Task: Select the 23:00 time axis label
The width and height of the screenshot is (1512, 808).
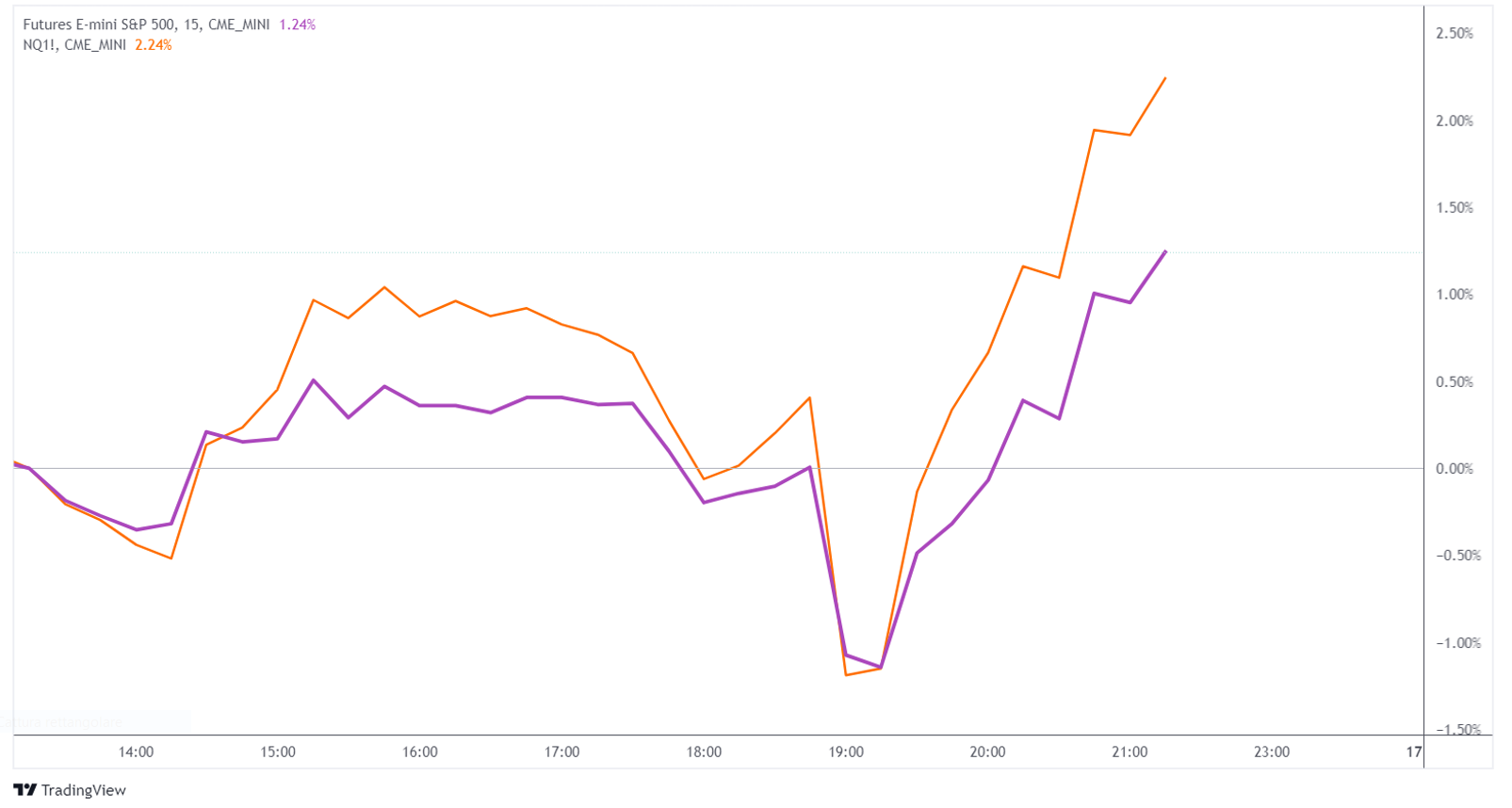Action: [1272, 751]
